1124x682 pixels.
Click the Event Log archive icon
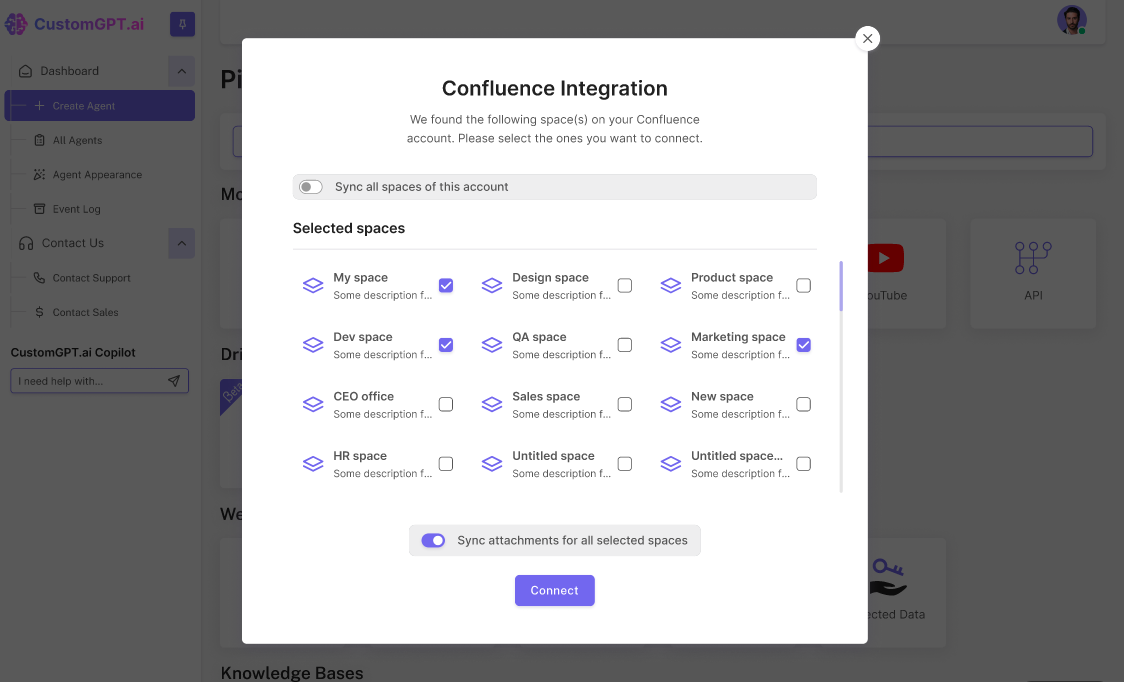pyautogui.click(x=39, y=209)
